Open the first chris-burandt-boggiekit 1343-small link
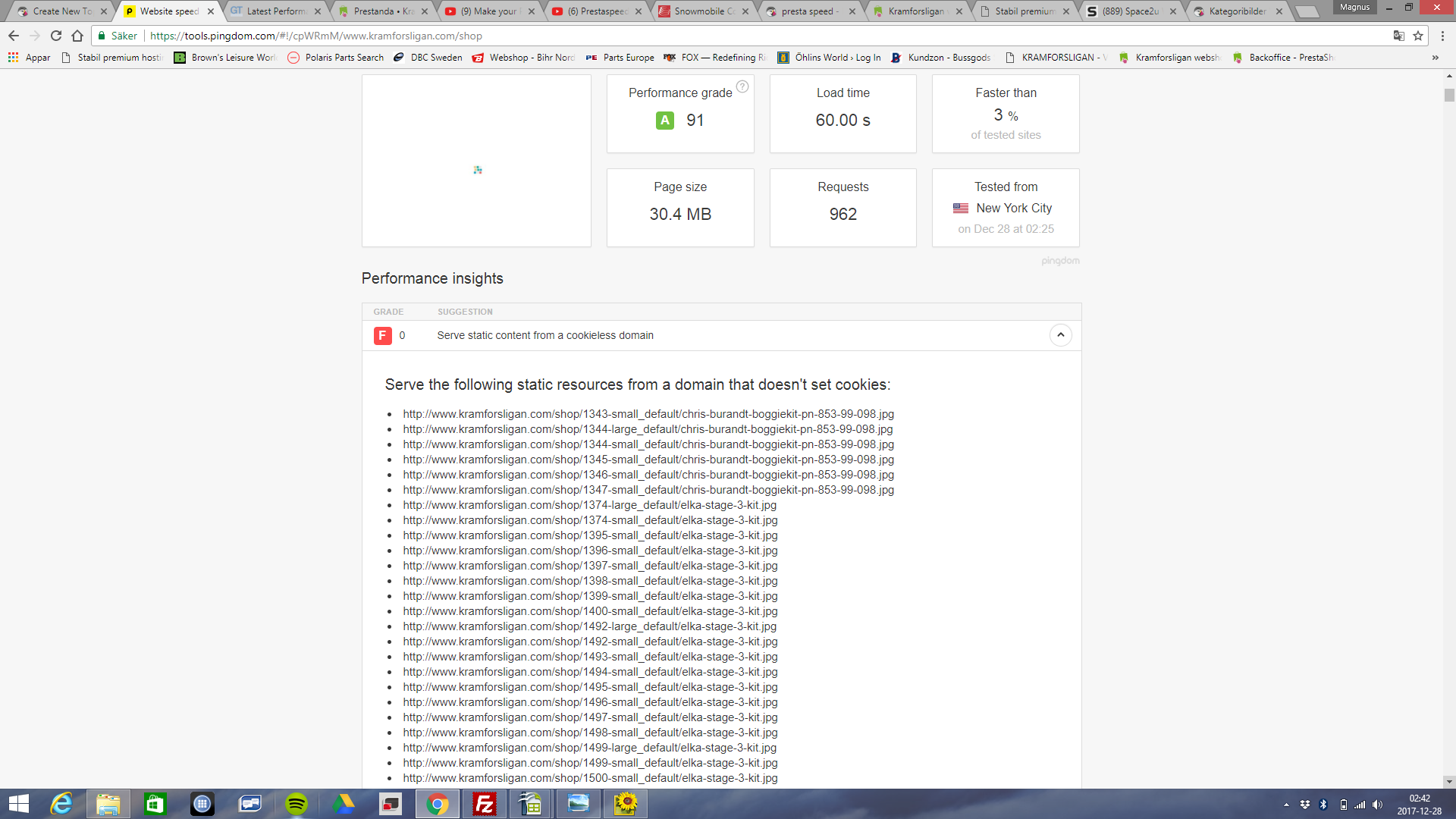This screenshot has width=1456, height=819. click(648, 414)
